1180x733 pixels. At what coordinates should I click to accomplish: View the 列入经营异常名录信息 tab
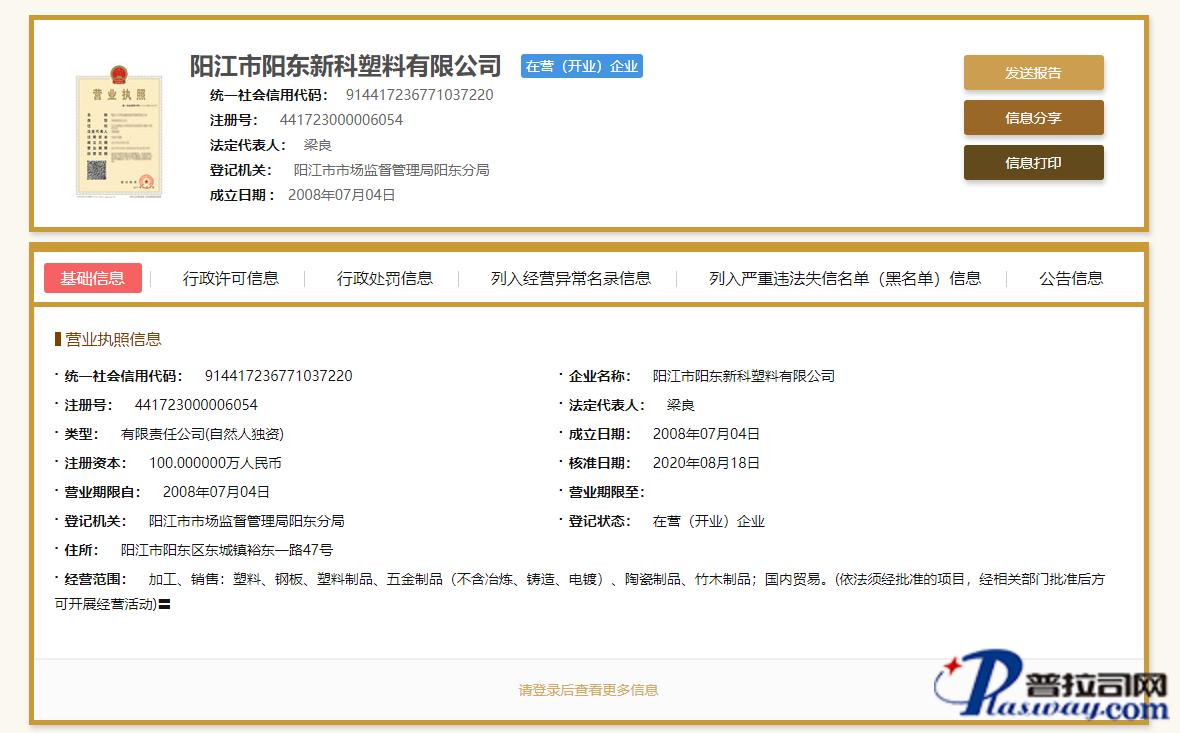[x=570, y=278]
